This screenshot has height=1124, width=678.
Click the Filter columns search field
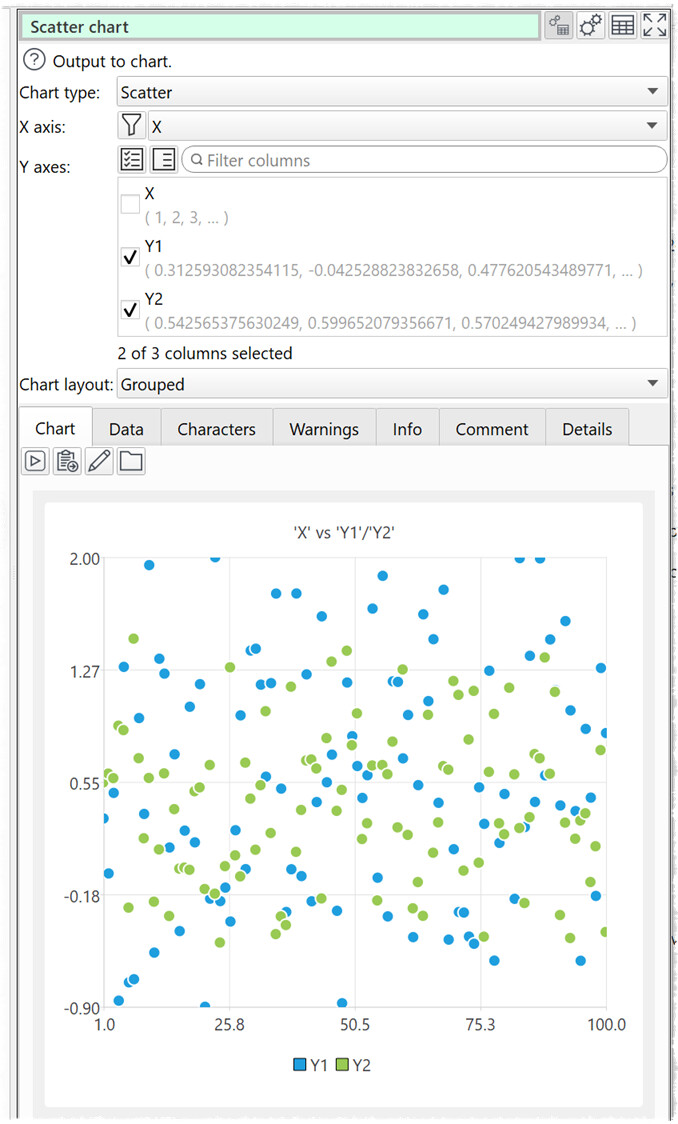coord(425,160)
